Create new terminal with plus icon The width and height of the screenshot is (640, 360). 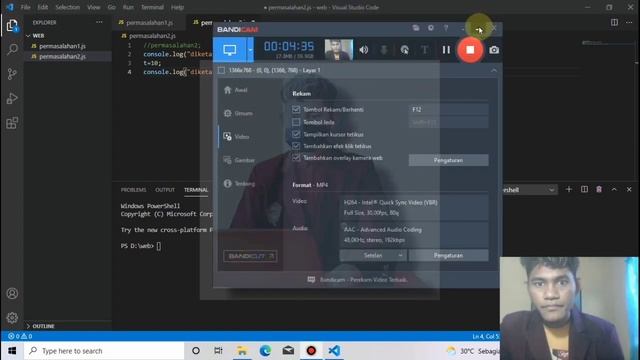point(569,189)
